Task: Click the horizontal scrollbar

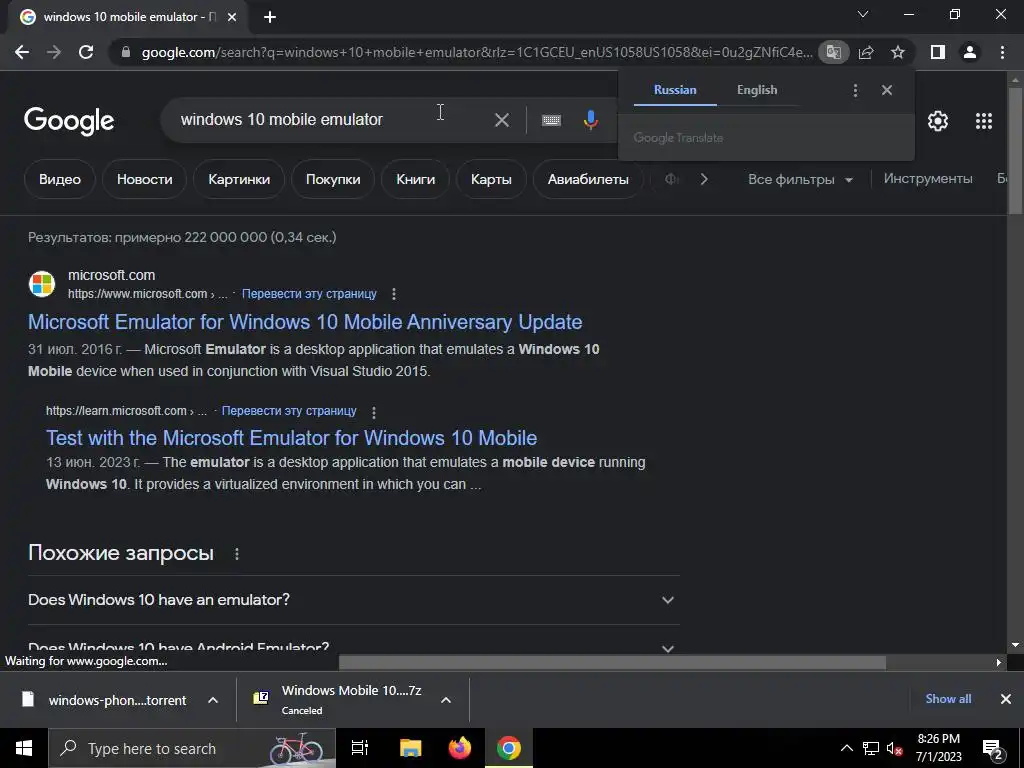Action: 612,662
